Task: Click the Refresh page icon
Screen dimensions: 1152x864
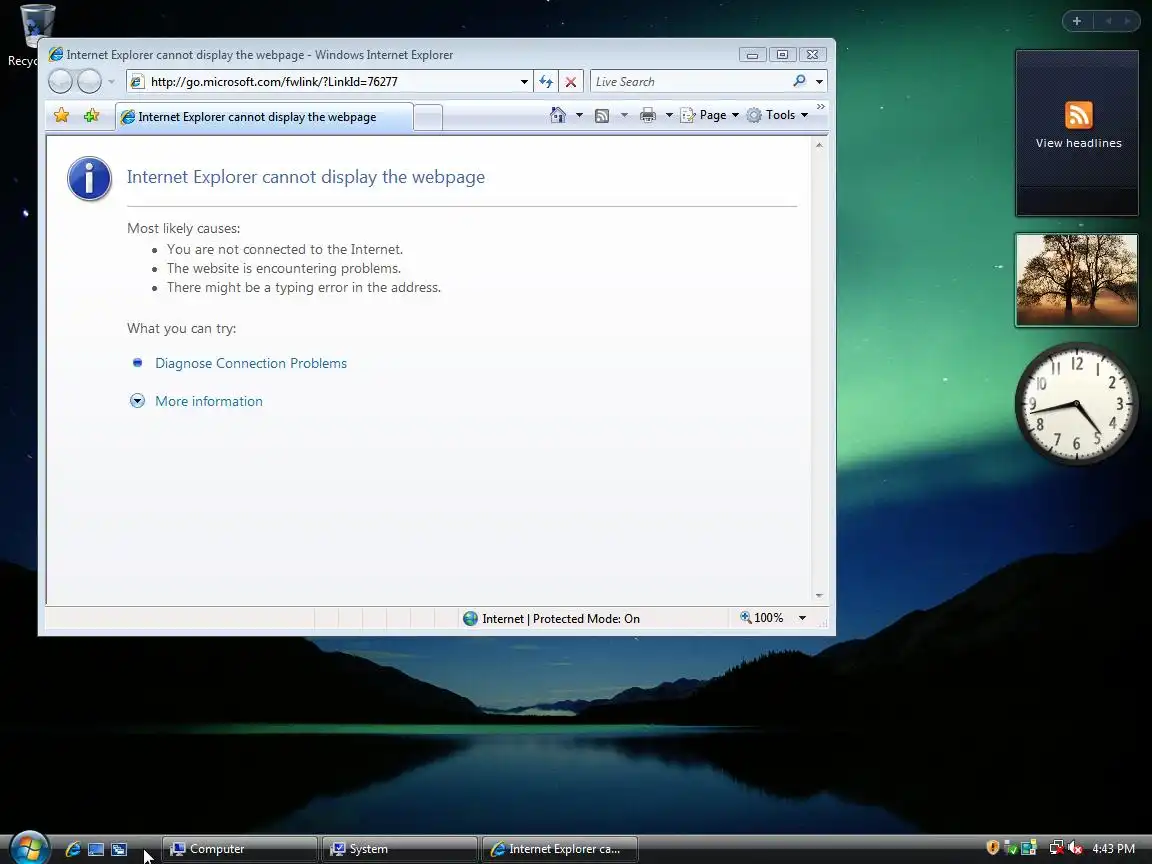Action: coord(546,82)
